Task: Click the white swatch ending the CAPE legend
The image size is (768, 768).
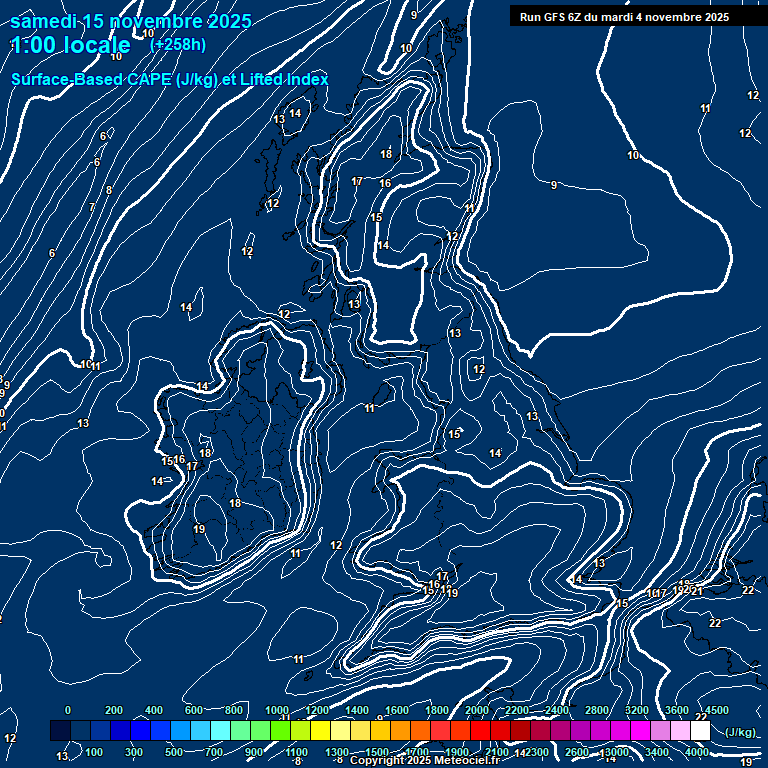Action: click(700, 731)
